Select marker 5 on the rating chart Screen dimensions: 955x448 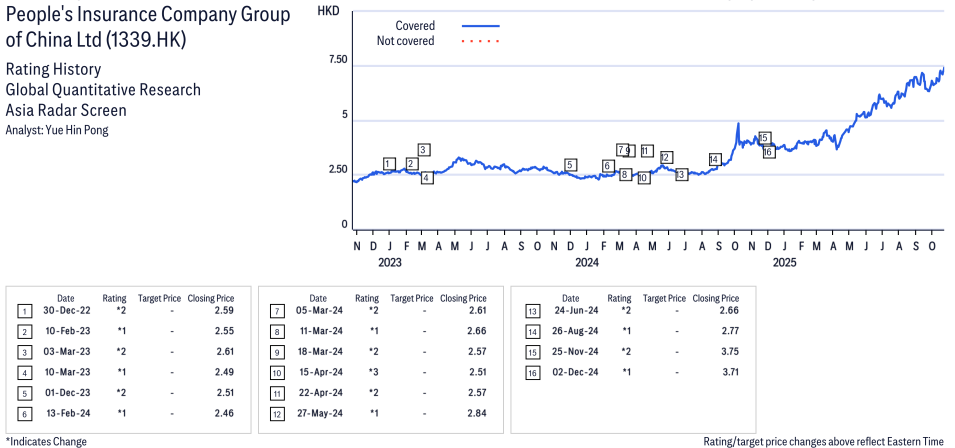570,165
